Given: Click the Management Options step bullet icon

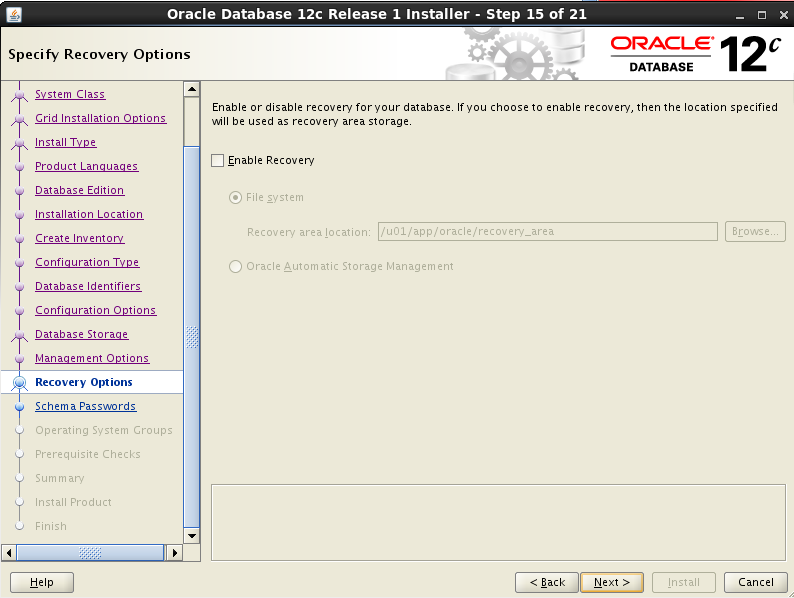Looking at the screenshot, I should (x=19, y=359).
